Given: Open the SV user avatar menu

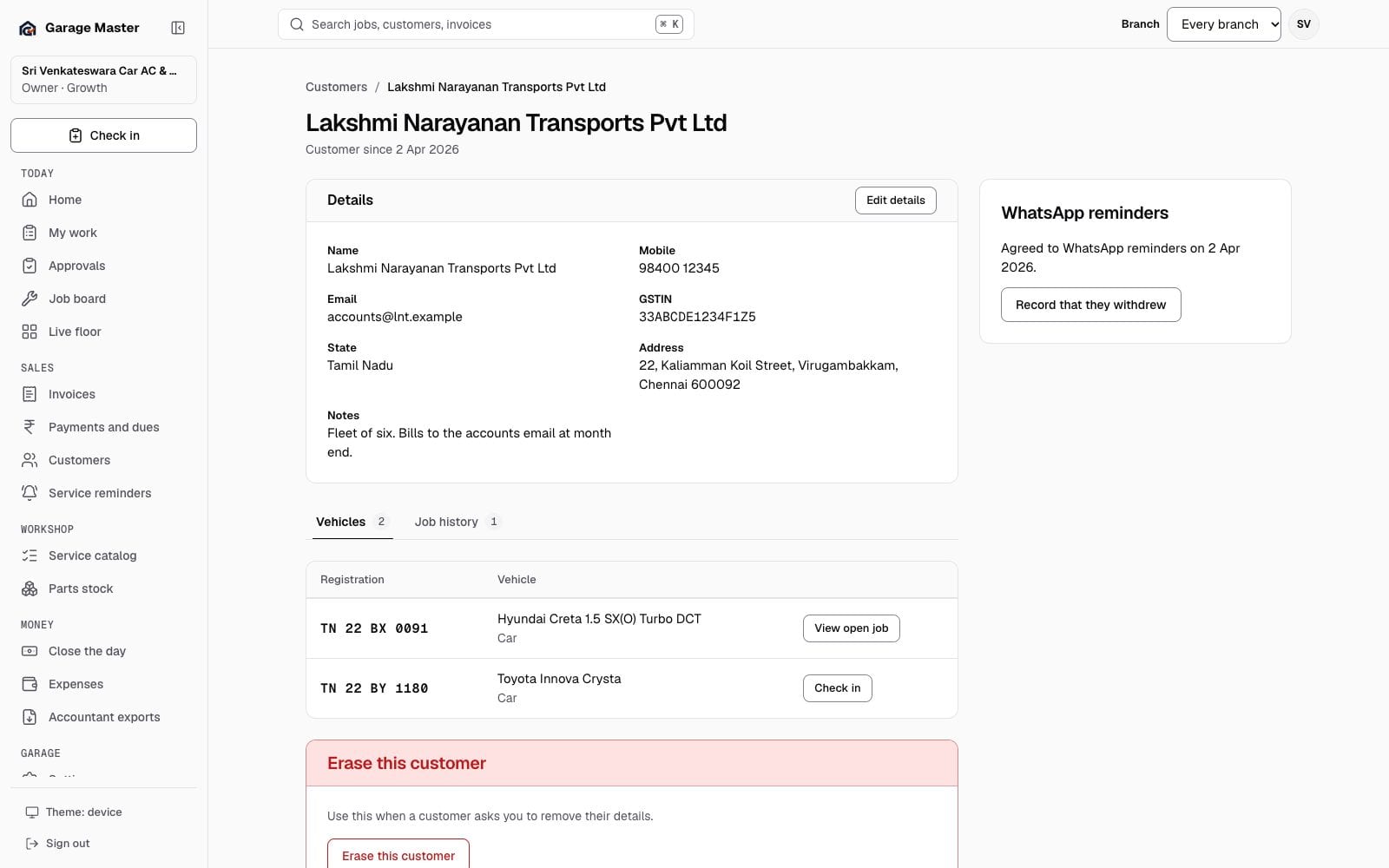Looking at the screenshot, I should (x=1303, y=24).
